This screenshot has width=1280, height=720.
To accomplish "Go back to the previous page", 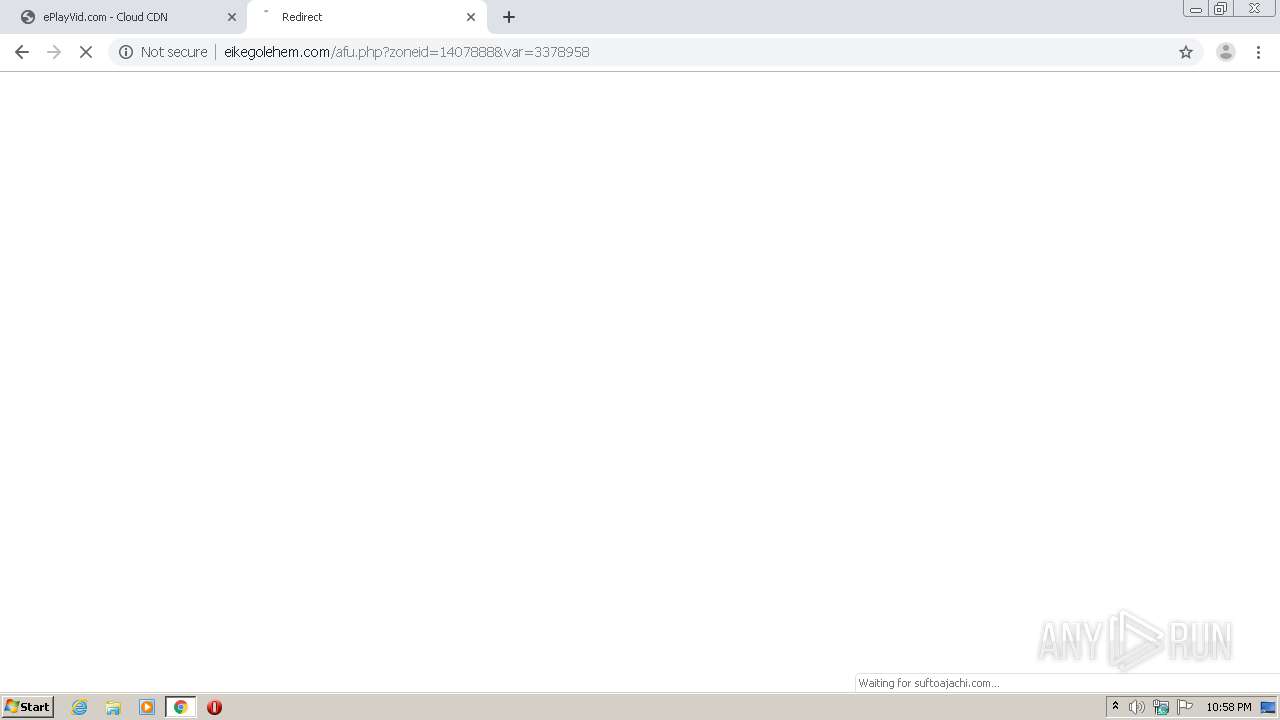I will tap(22, 52).
